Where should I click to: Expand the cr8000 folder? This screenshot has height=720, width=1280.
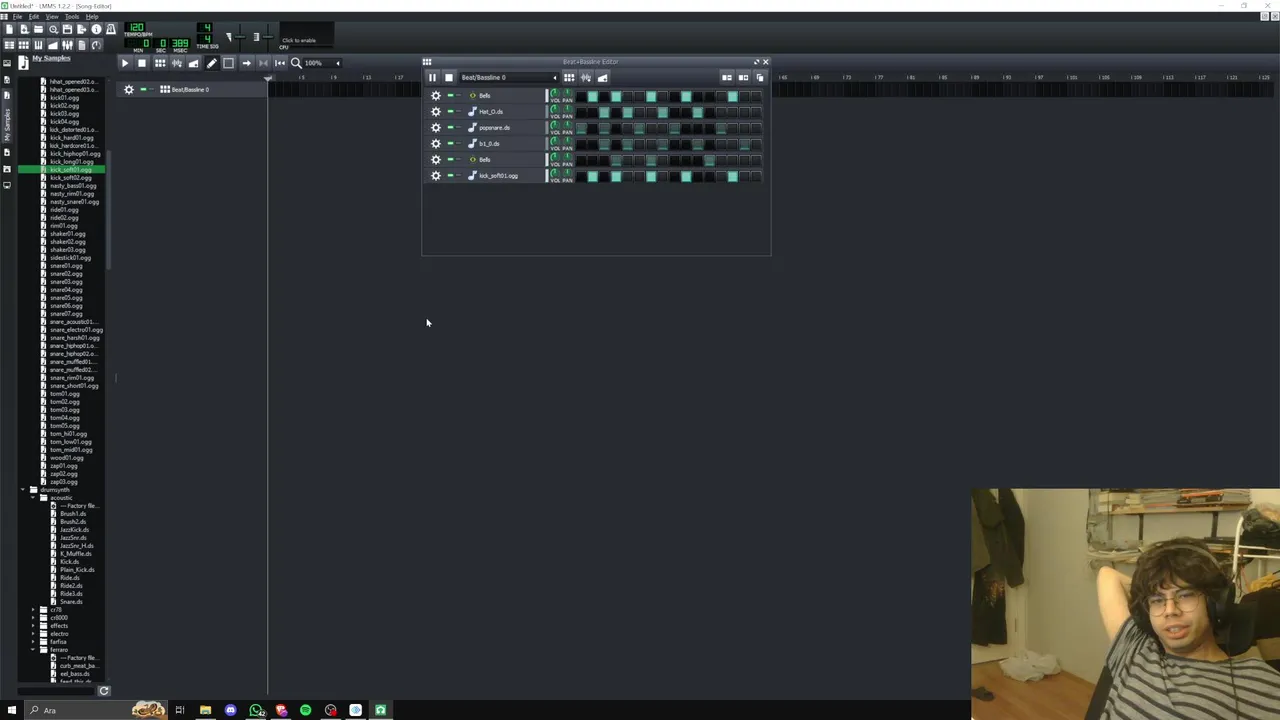click(33, 617)
